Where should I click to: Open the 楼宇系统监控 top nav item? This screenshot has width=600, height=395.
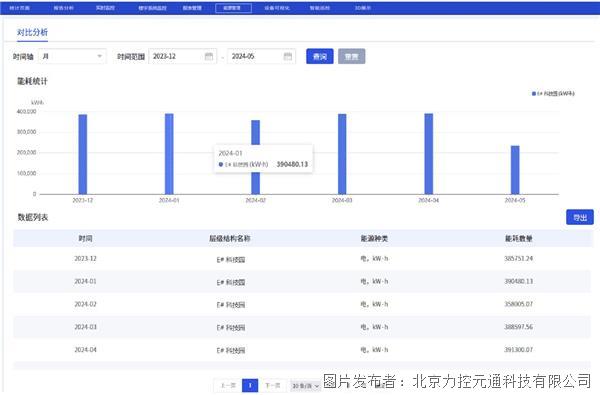click(x=152, y=8)
